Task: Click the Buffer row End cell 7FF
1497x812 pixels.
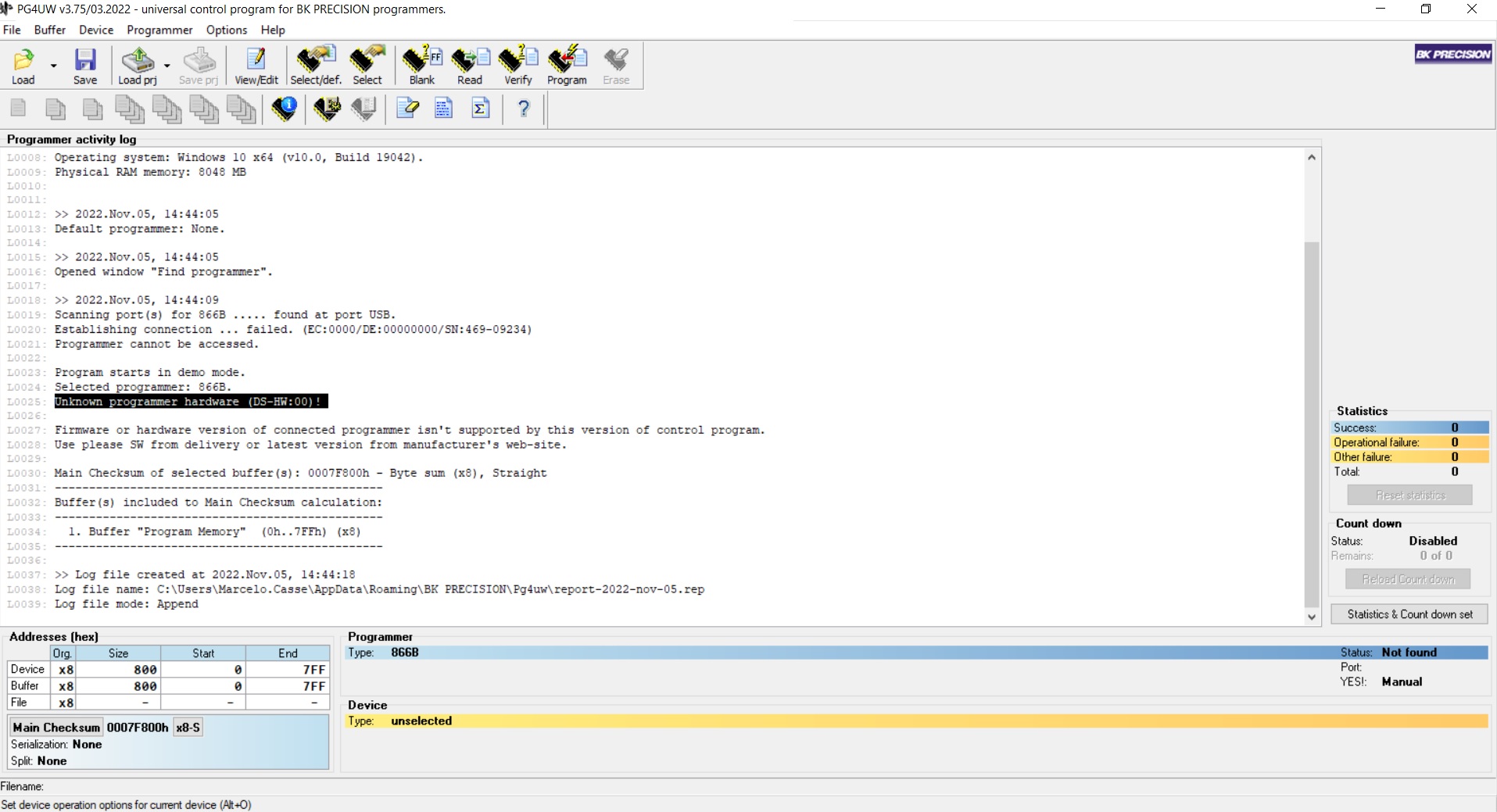Action: (287, 686)
